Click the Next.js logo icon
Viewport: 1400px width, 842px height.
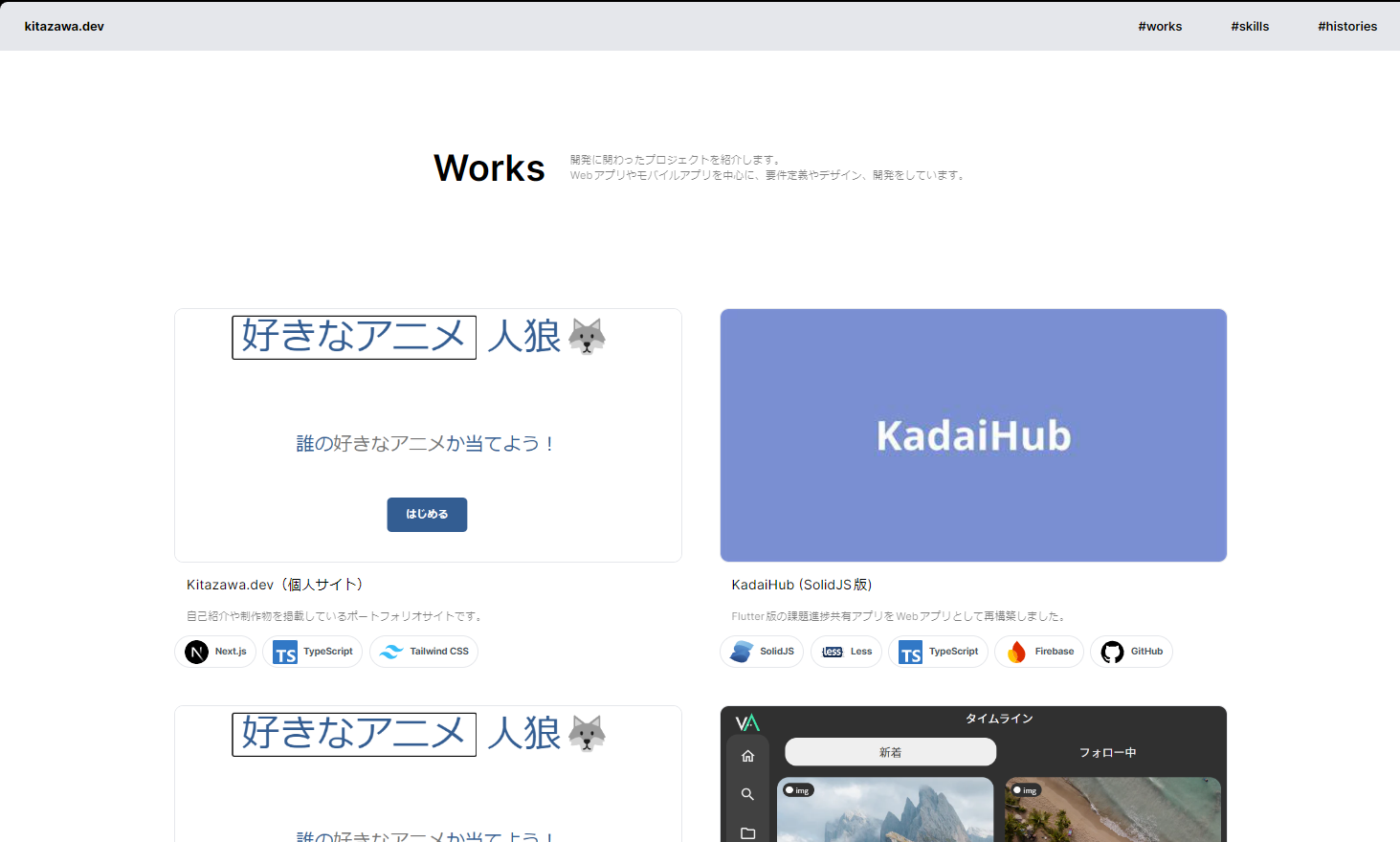[196, 652]
